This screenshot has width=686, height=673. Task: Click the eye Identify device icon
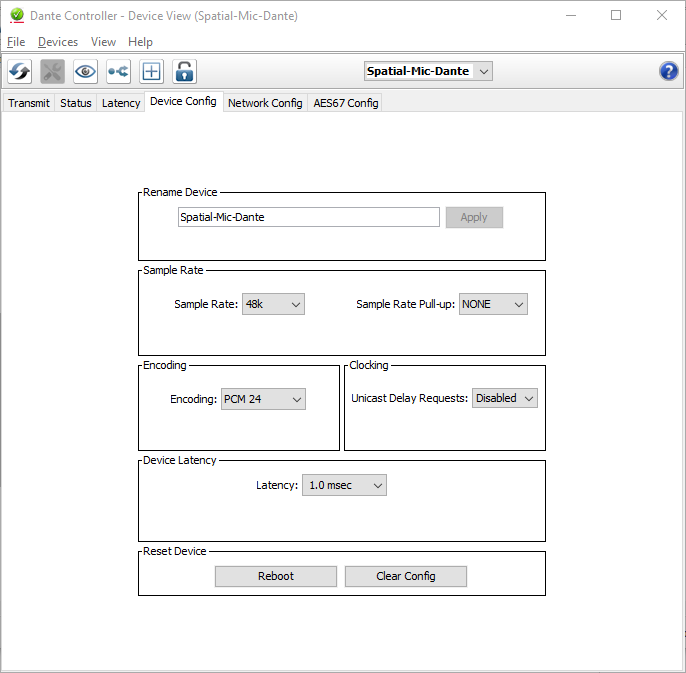tap(85, 71)
